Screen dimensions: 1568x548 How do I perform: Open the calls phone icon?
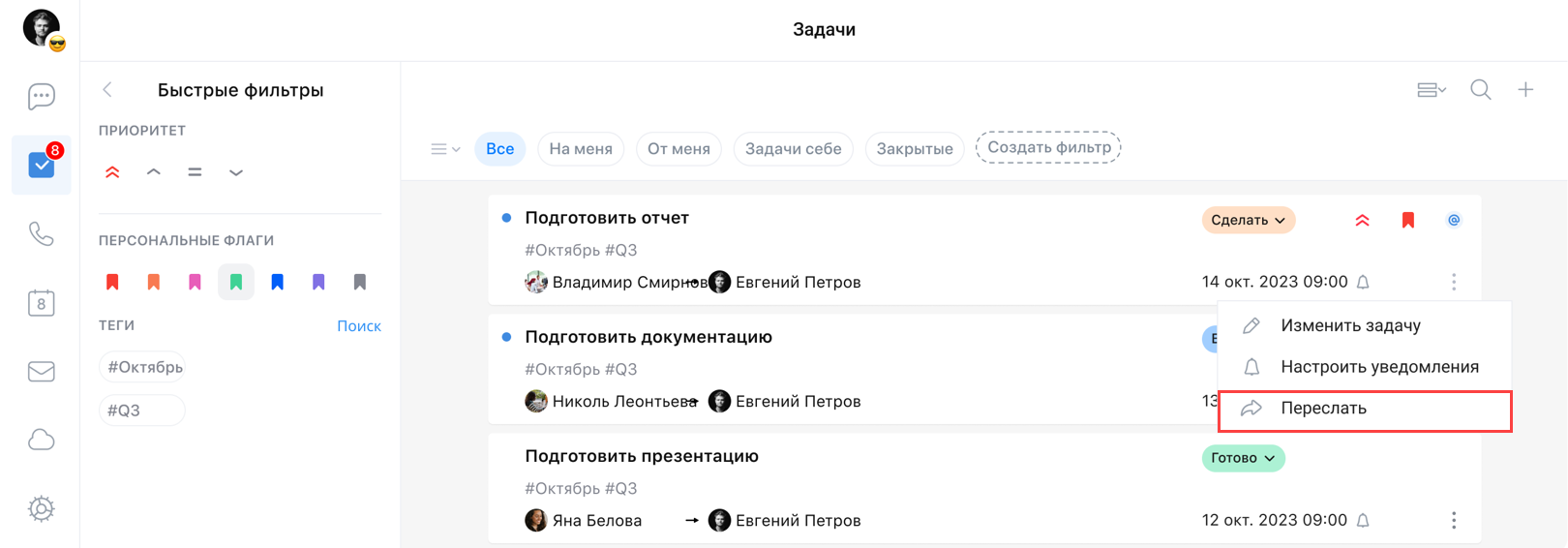click(41, 234)
